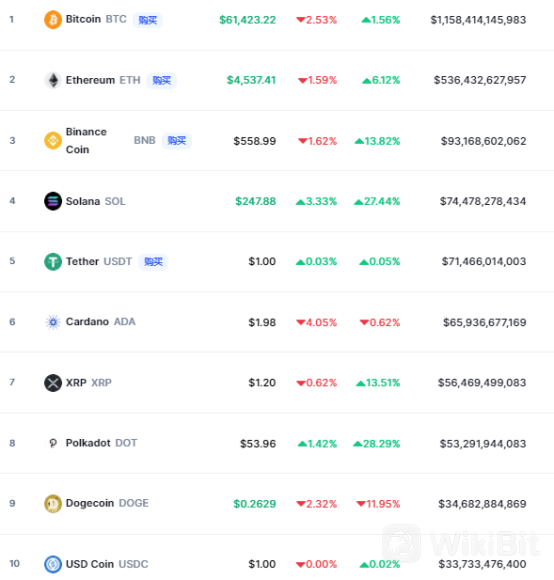The image size is (554, 580).
Task: Open the Cardano ADA name link
Action: click(x=101, y=322)
